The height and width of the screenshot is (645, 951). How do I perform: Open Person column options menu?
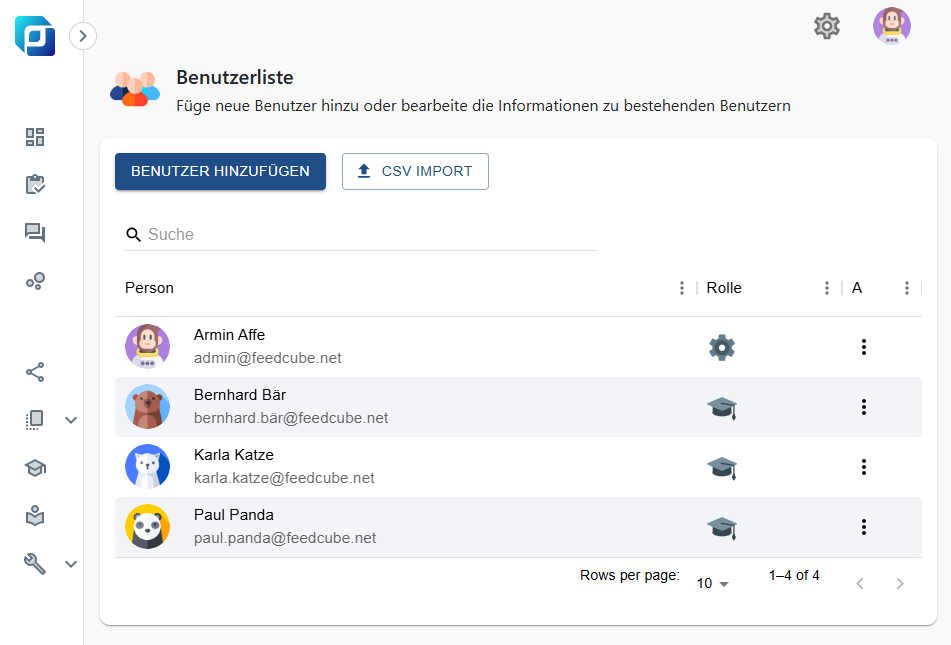pos(682,288)
